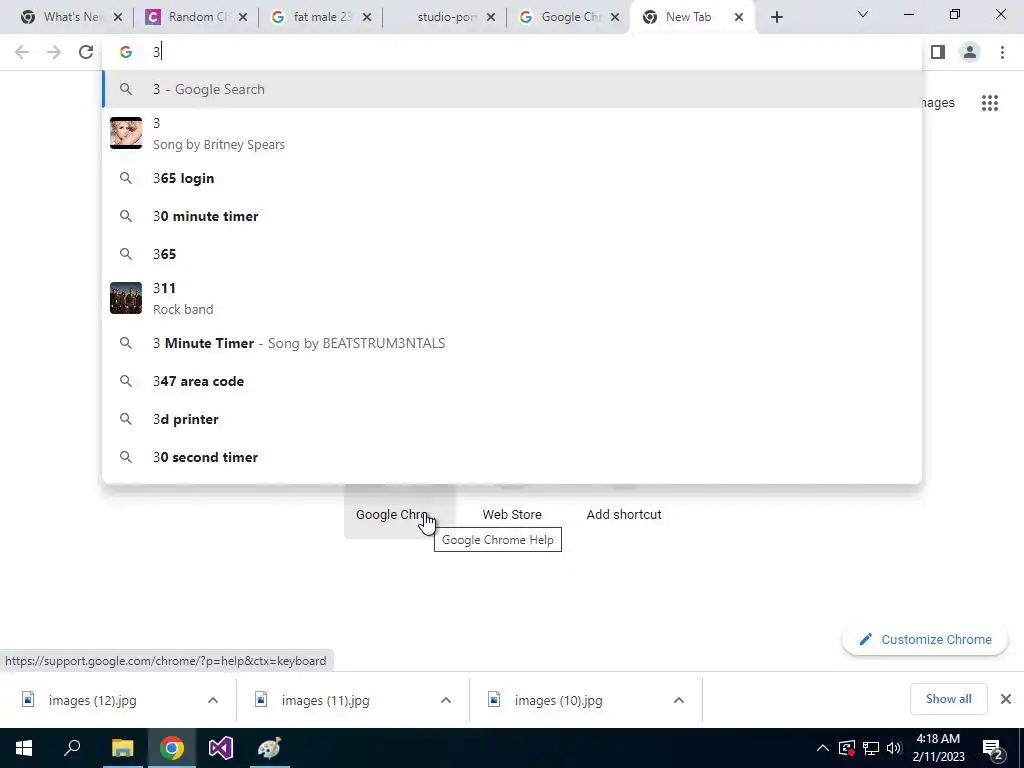Select the '30 second timer' suggestion
1024x768 pixels.
(512, 457)
